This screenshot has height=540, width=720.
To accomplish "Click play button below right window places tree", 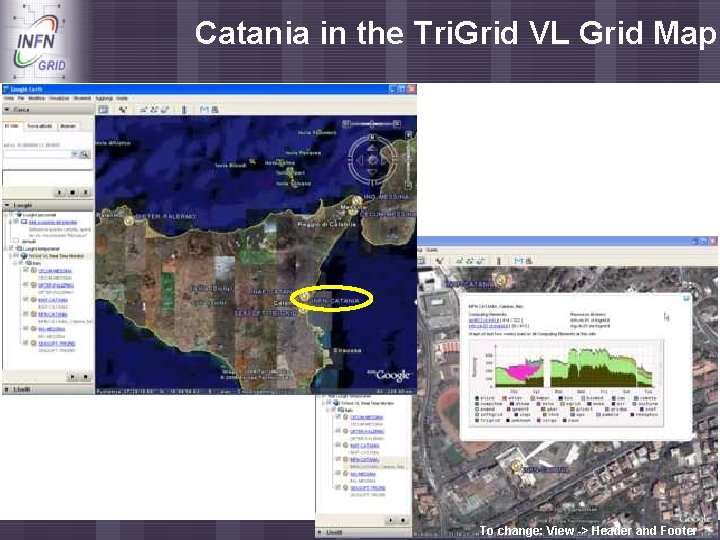I will click(391, 520).
